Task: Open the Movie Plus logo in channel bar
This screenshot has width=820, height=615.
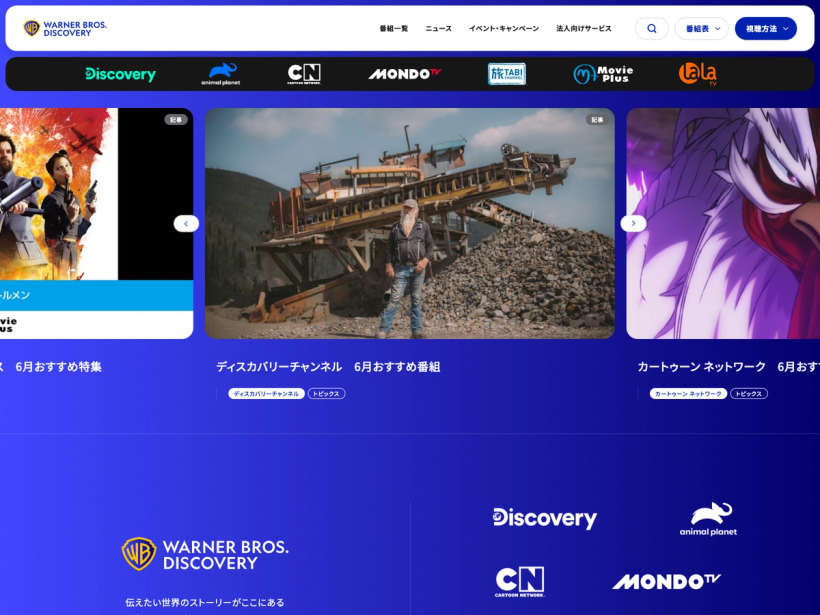Action: point(603,74)
